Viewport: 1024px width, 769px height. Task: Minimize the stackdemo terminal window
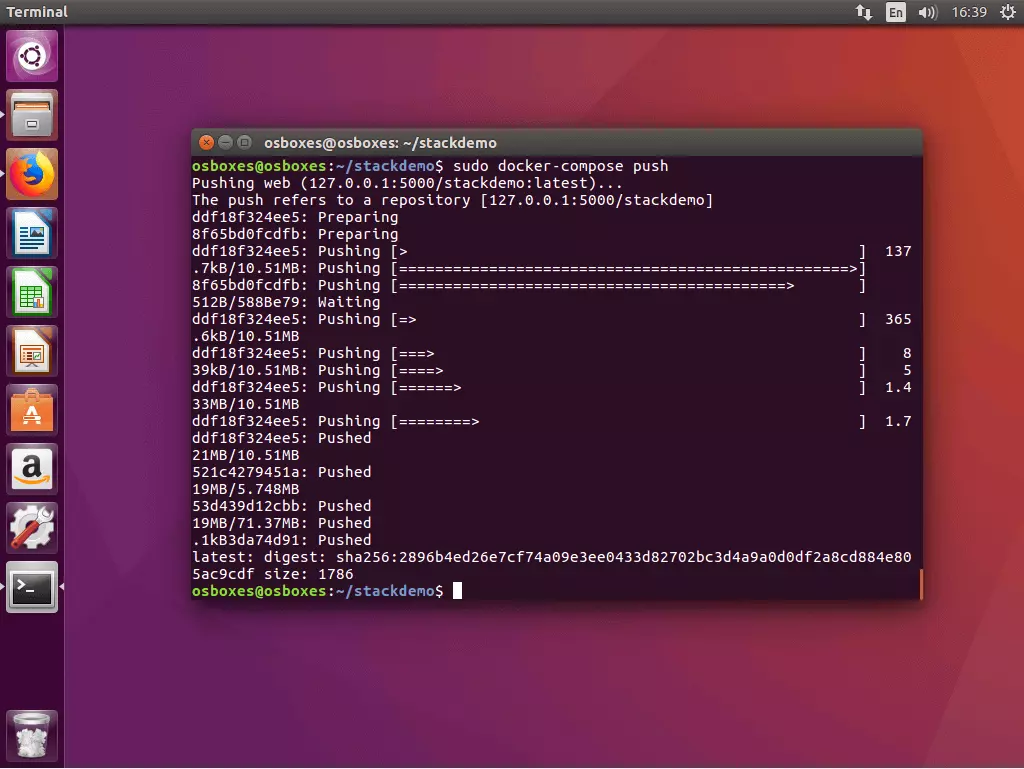click(x=225, y=142)
